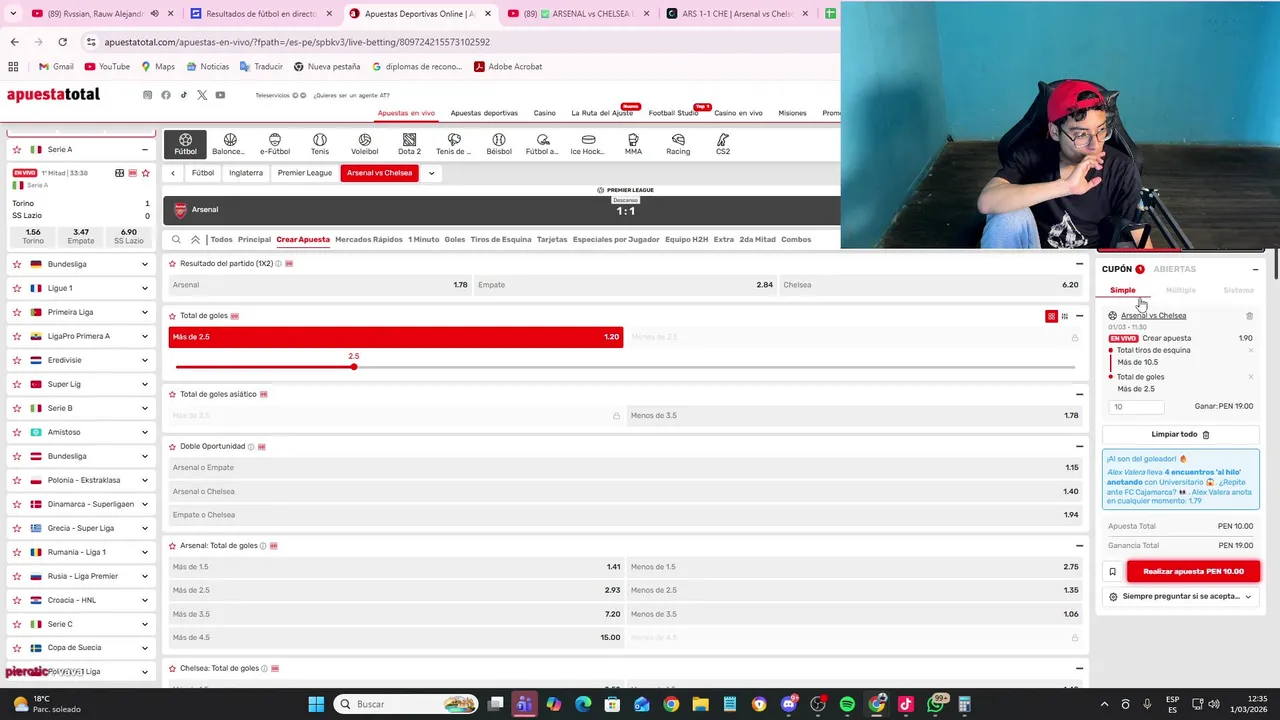Click Realizar apuesta PEN 10.00 button
Viewport: 1280px width, 720px height.
pyautogui.click(x=1193, y=572)
